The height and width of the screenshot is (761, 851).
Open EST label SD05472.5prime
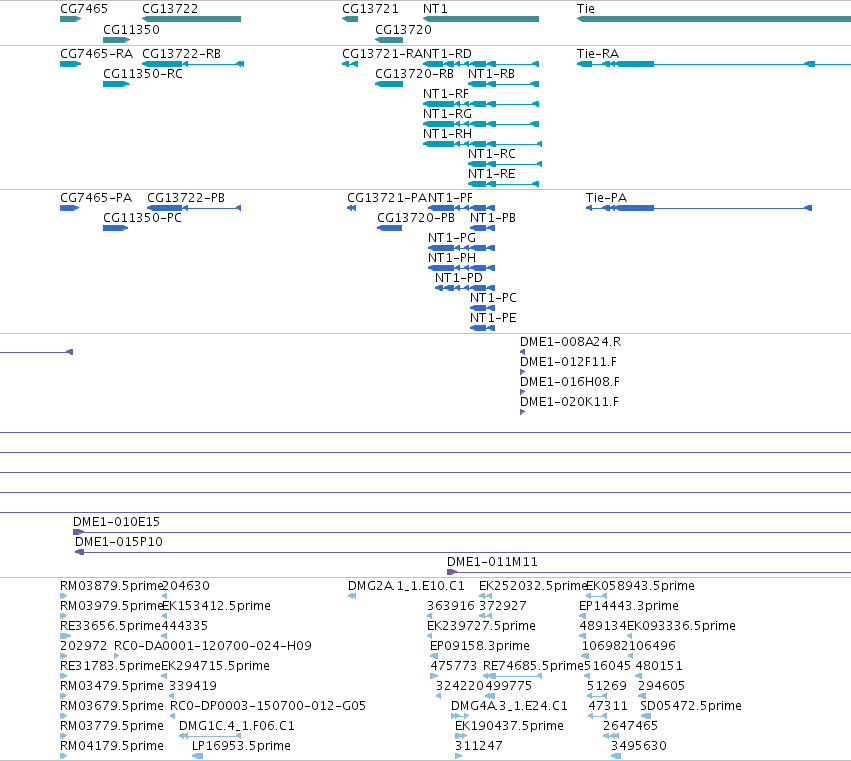coord(691,706)
